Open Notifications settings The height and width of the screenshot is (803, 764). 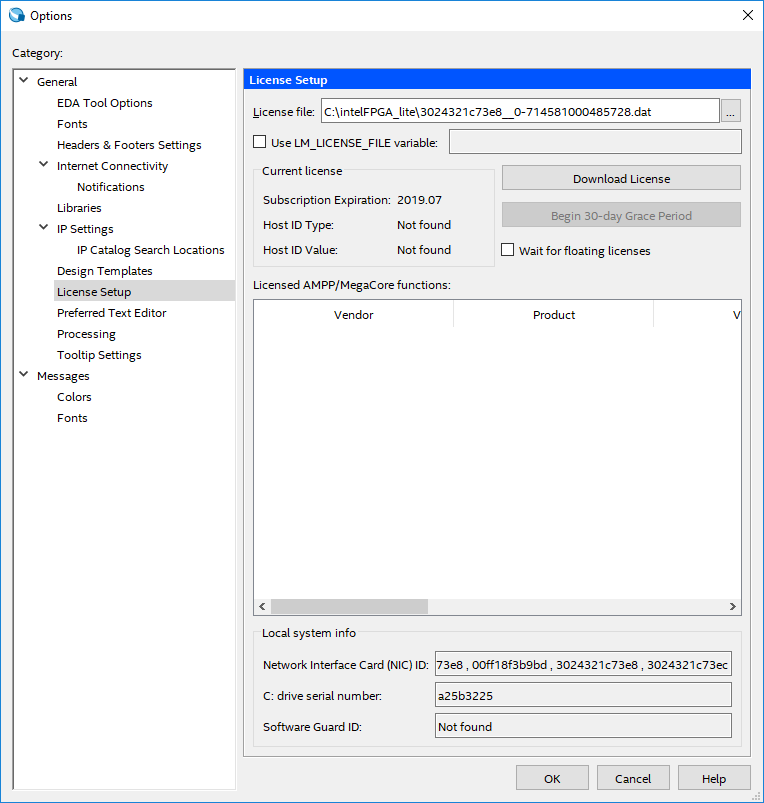click(x=111, y=187)
